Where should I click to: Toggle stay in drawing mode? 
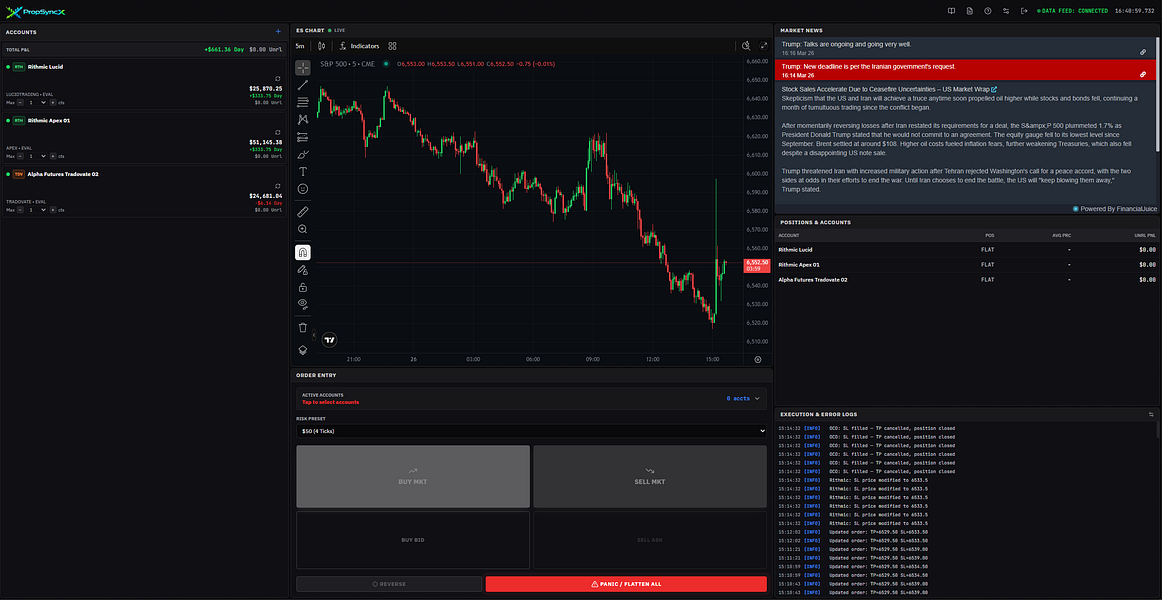pyautogui.click(x=302, y=270)
